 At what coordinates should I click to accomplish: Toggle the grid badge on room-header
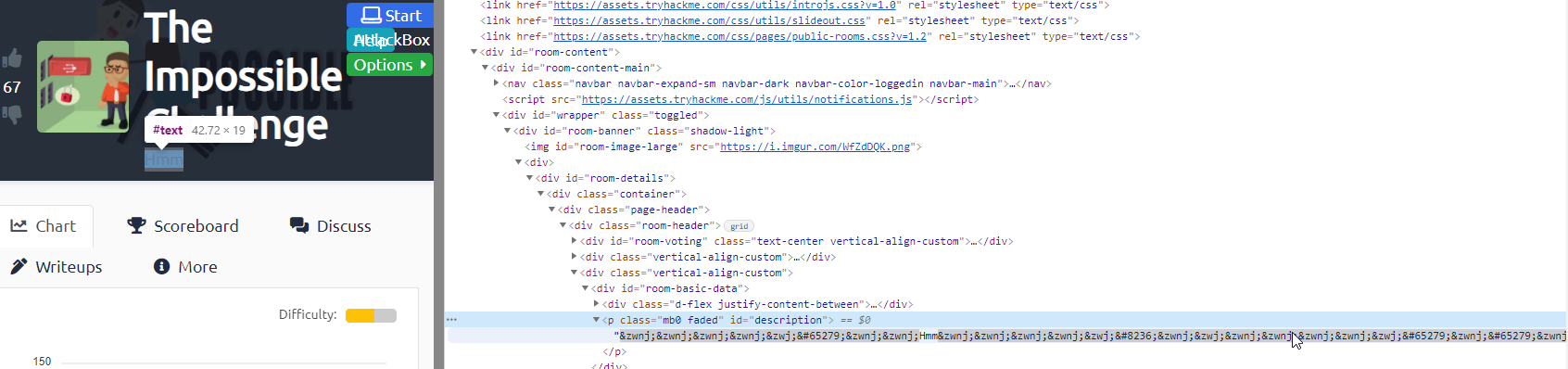coord(739,226)
